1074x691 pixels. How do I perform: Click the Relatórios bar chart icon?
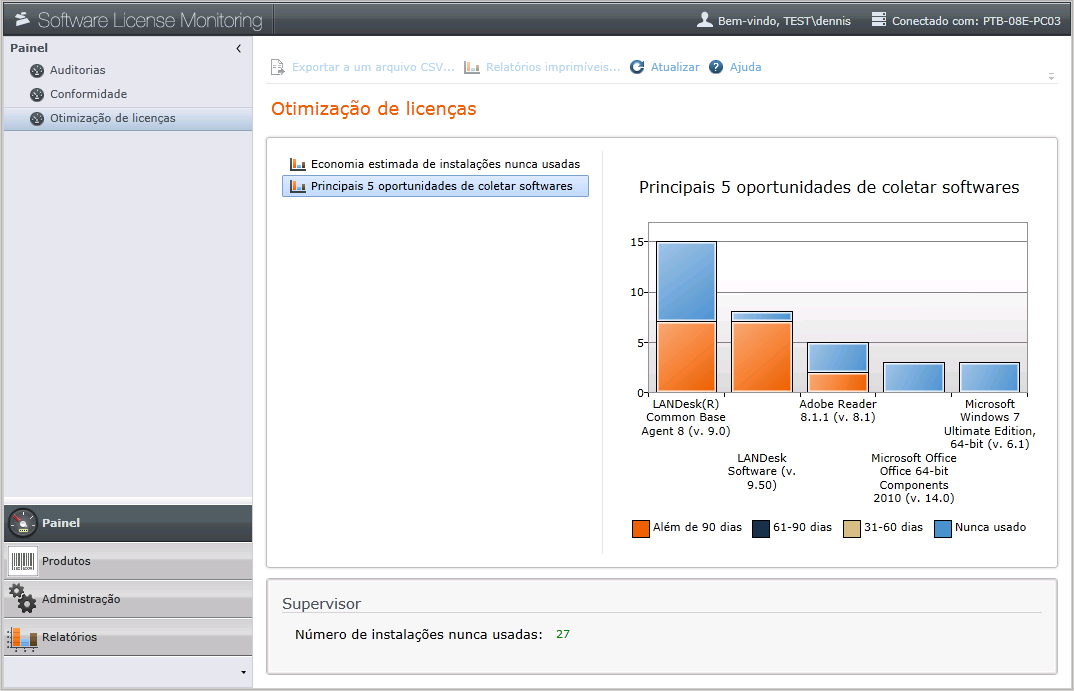pyautogui.click(x=23, y=638)
